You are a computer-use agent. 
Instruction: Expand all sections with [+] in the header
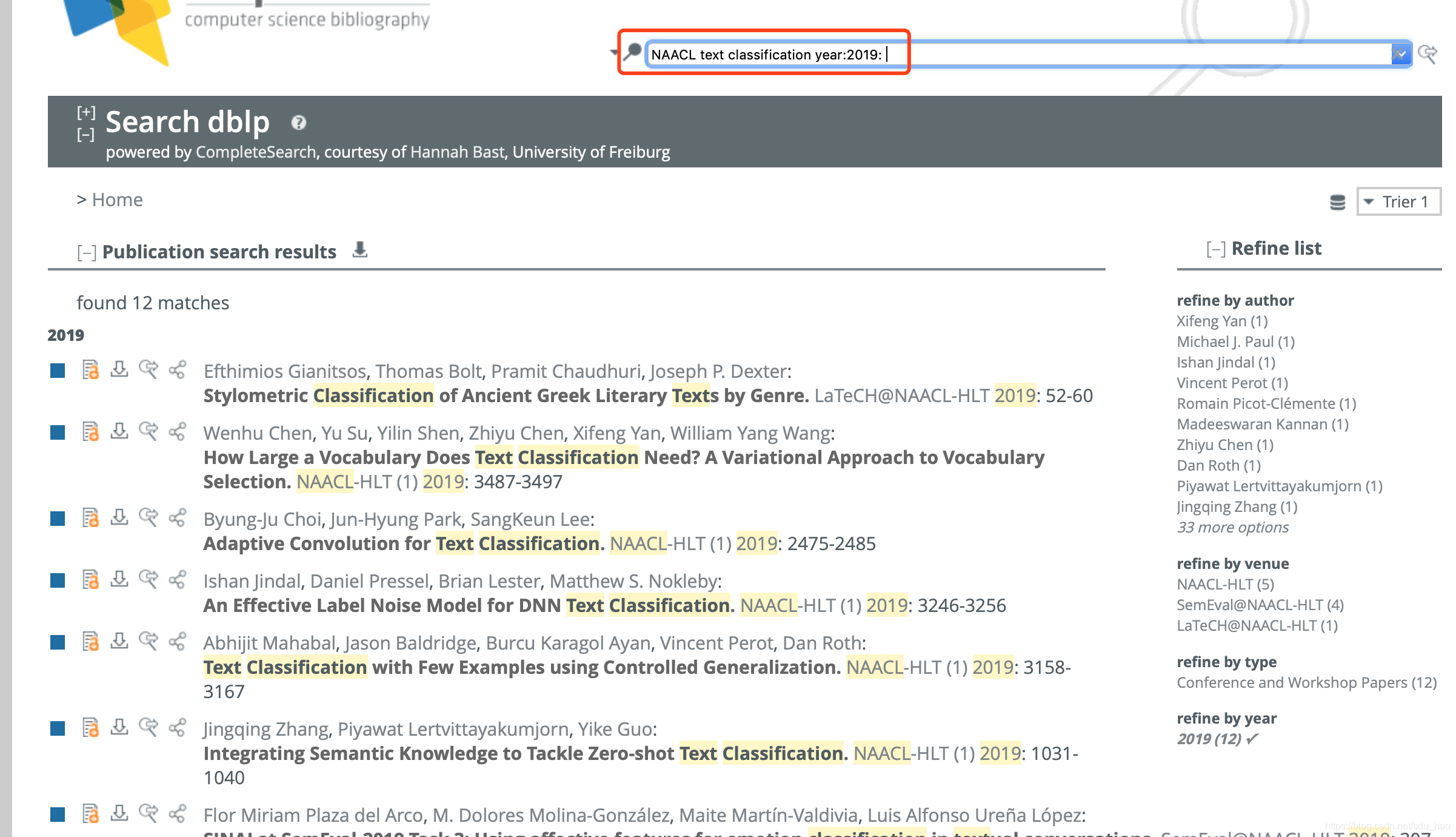tap(86, 112)
